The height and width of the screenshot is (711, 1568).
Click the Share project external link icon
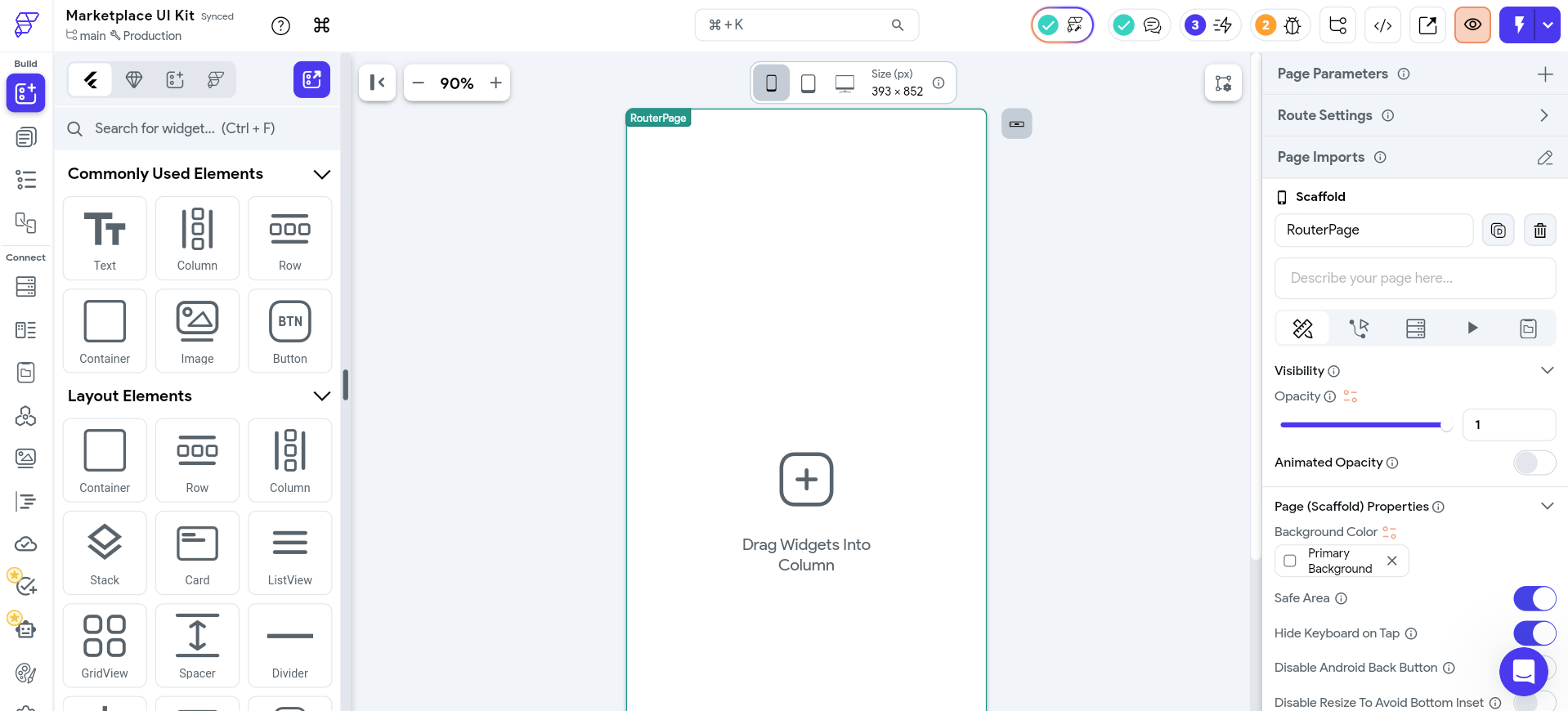tap(1427, 25)
